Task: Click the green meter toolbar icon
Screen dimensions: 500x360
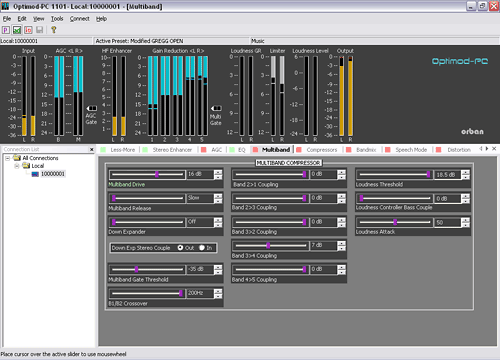Action: (17, 30)
